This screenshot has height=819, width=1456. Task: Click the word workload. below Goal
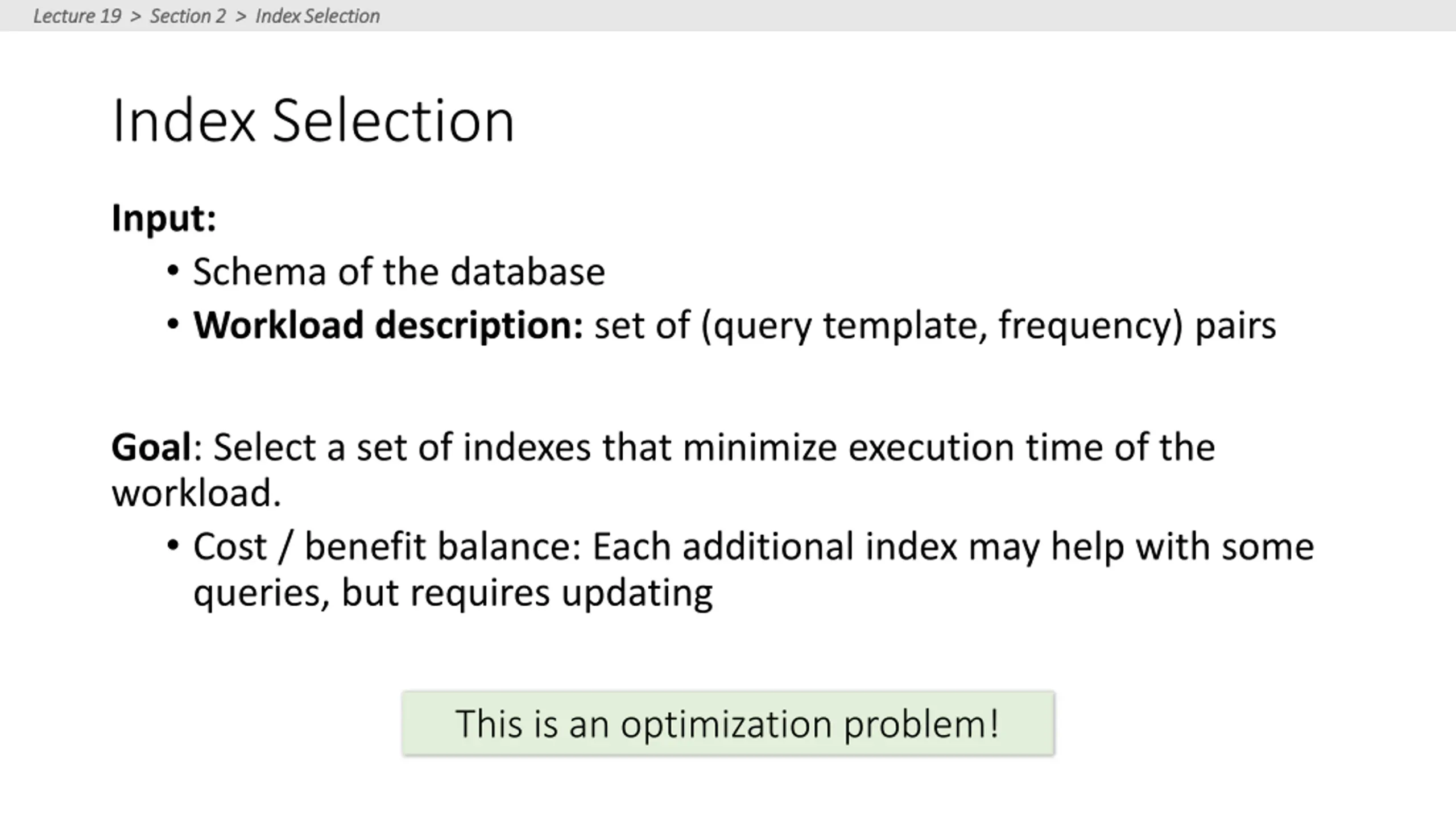pyautogui.click(x=196, y=493)
